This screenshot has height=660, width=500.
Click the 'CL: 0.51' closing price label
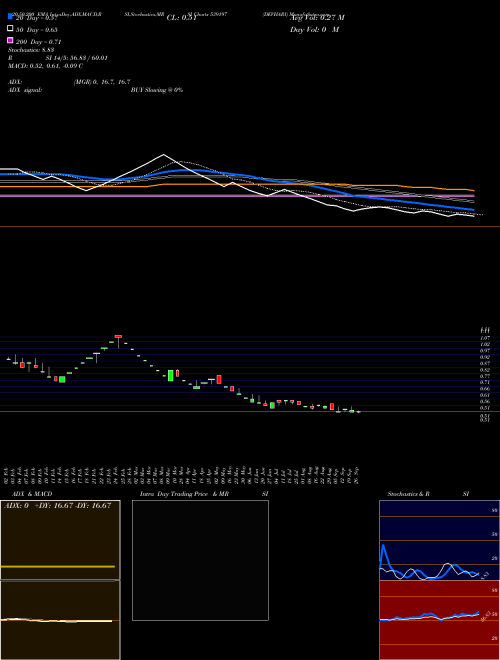[x=181, y=18]
